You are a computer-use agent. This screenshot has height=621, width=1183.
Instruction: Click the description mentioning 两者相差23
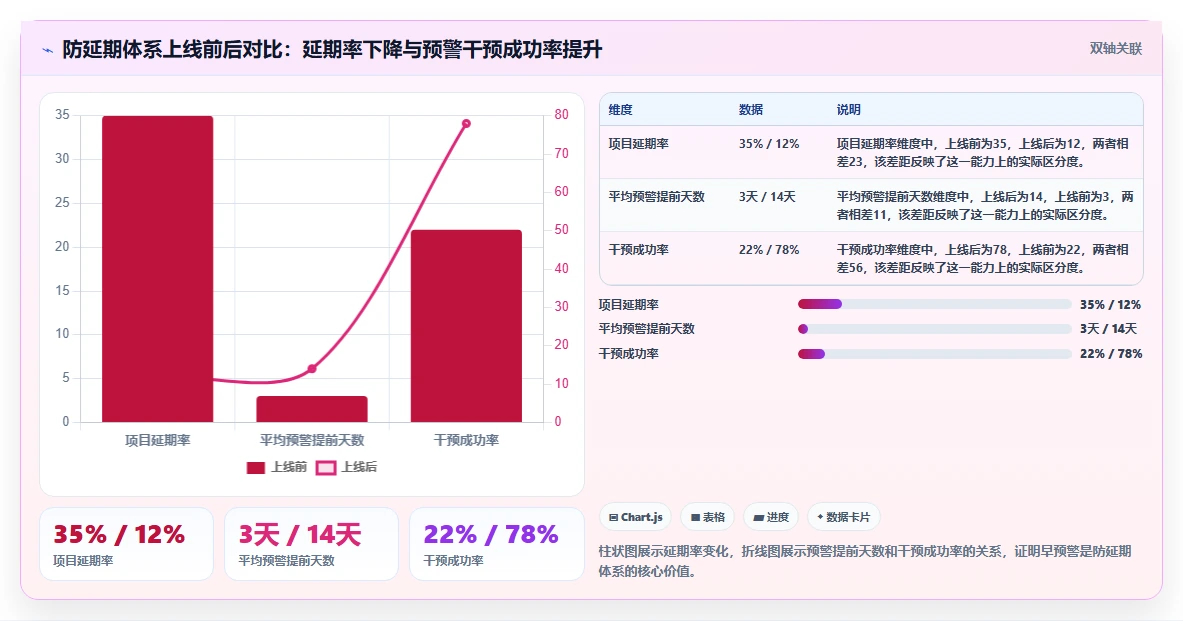point(983,152)
